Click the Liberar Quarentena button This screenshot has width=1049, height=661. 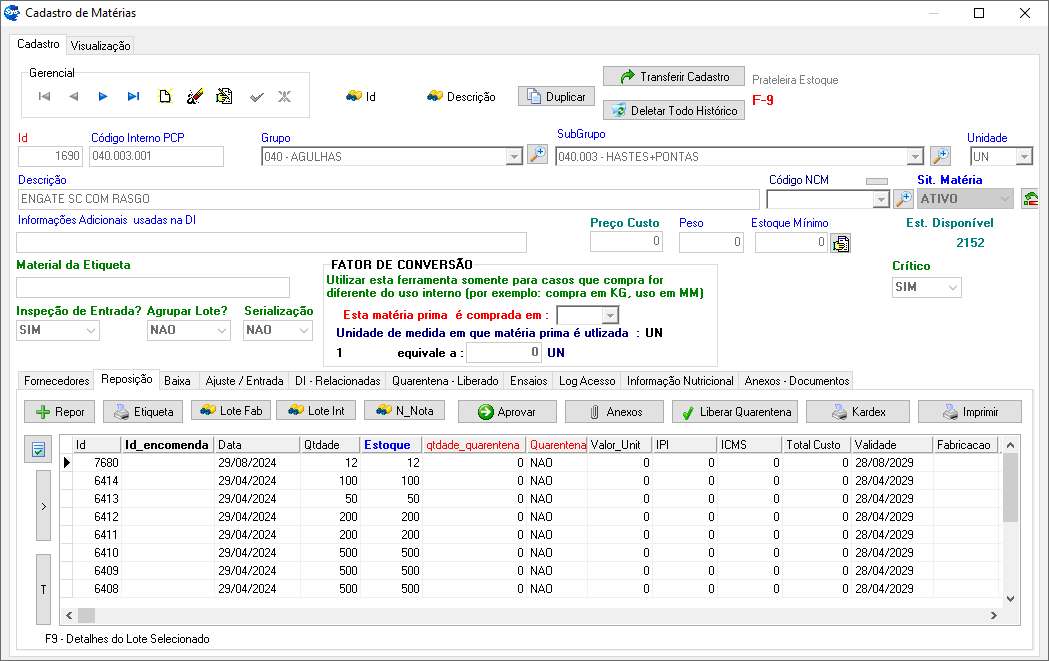pos(731,412)
